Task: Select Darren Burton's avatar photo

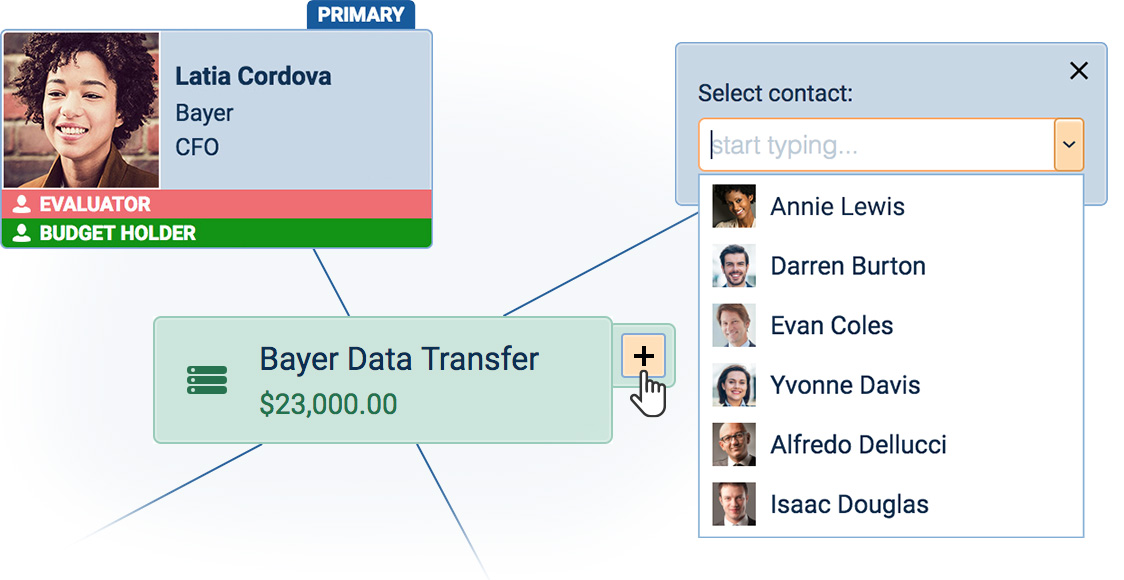Action: click(x=734, y=265)
